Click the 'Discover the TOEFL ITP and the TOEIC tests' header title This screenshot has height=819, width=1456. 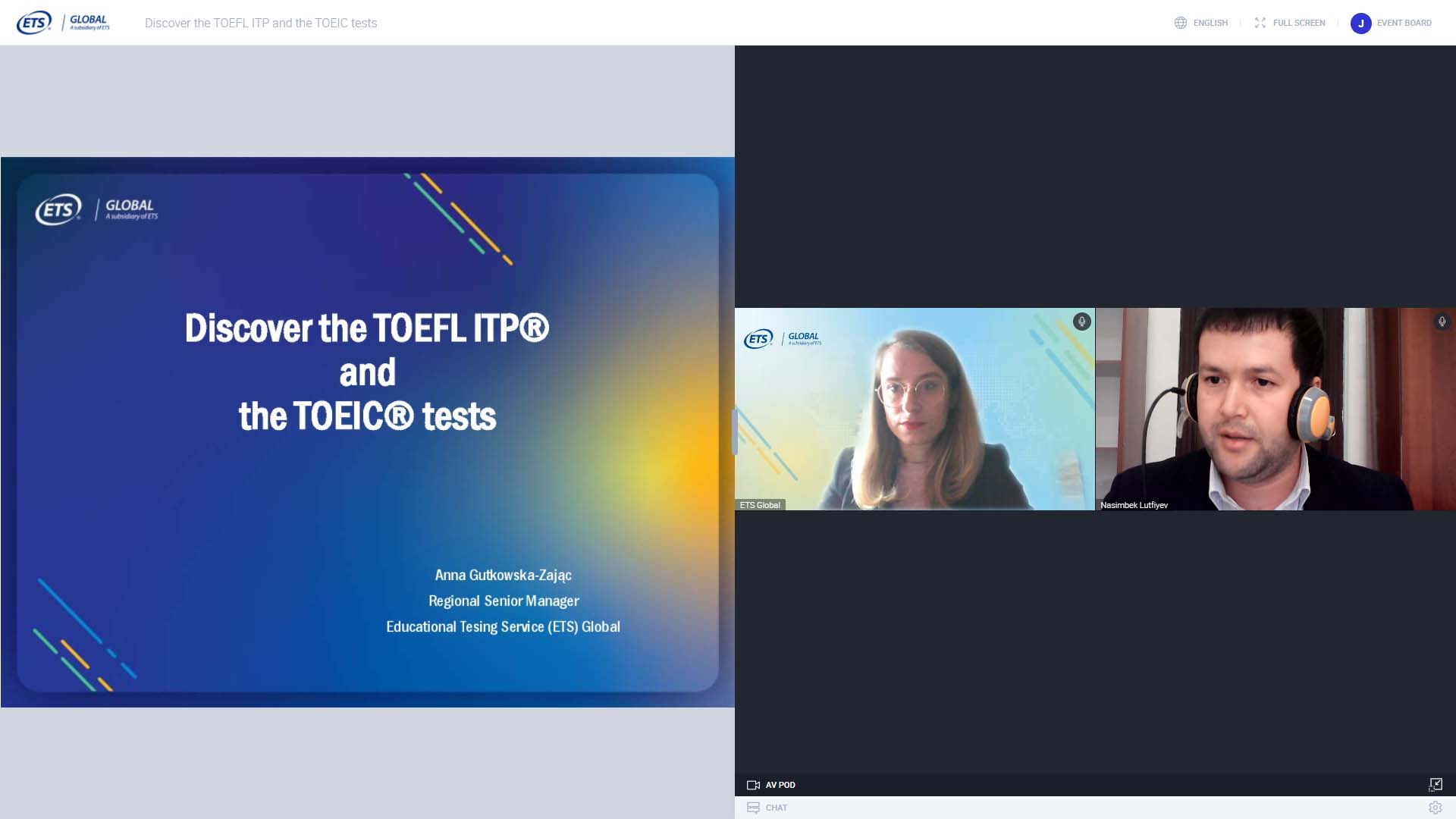click(261, 23)
